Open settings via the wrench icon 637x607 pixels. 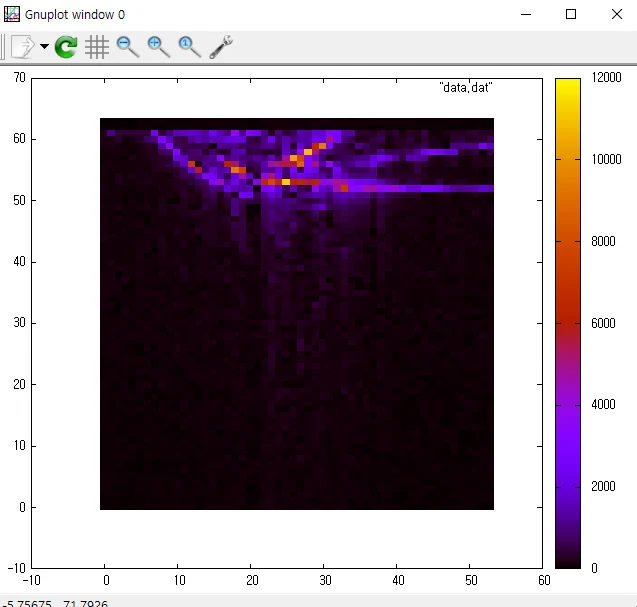221,47
